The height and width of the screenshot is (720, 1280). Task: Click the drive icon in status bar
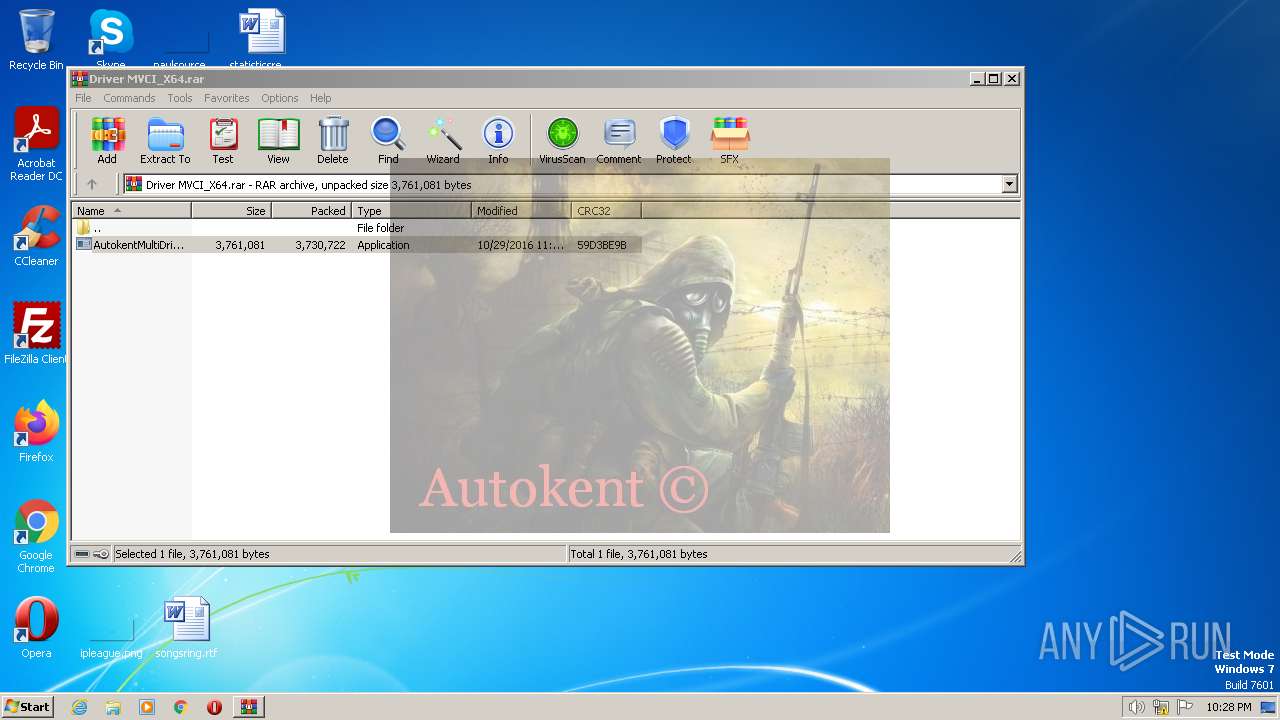pos(82,554)
